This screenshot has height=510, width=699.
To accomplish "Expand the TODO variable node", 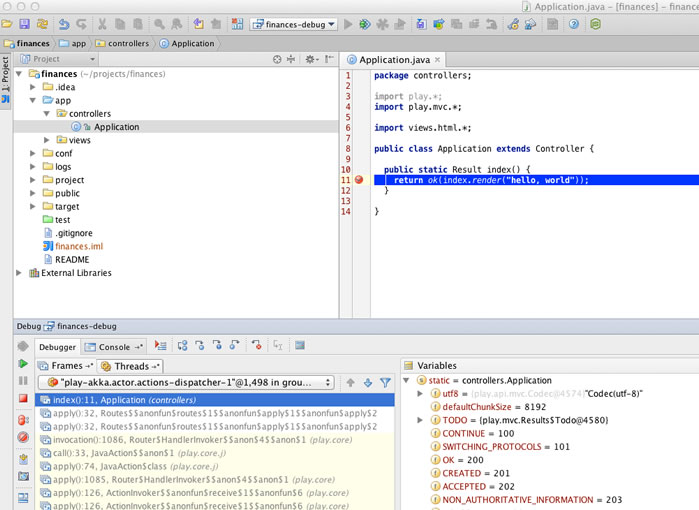I will tap(420, 420).
